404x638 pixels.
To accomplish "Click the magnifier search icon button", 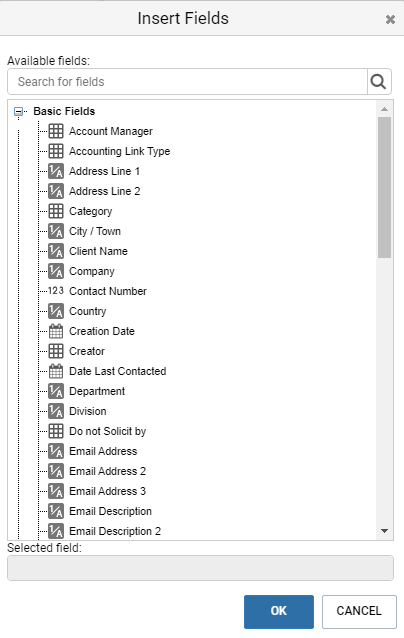I will pyautogui.click(x=379, y=82).
